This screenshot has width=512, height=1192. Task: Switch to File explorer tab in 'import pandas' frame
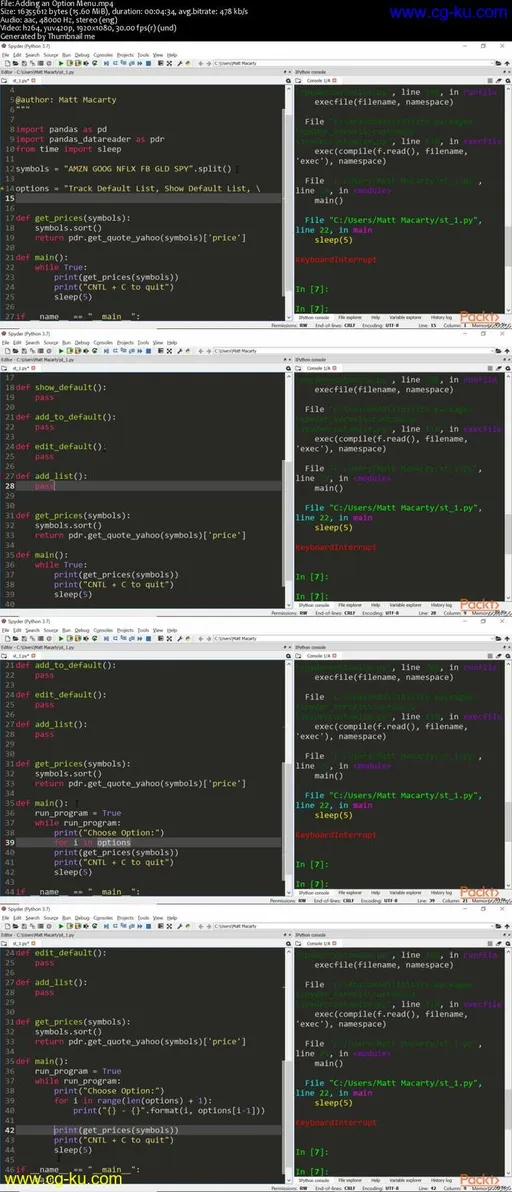click(350, 317)
